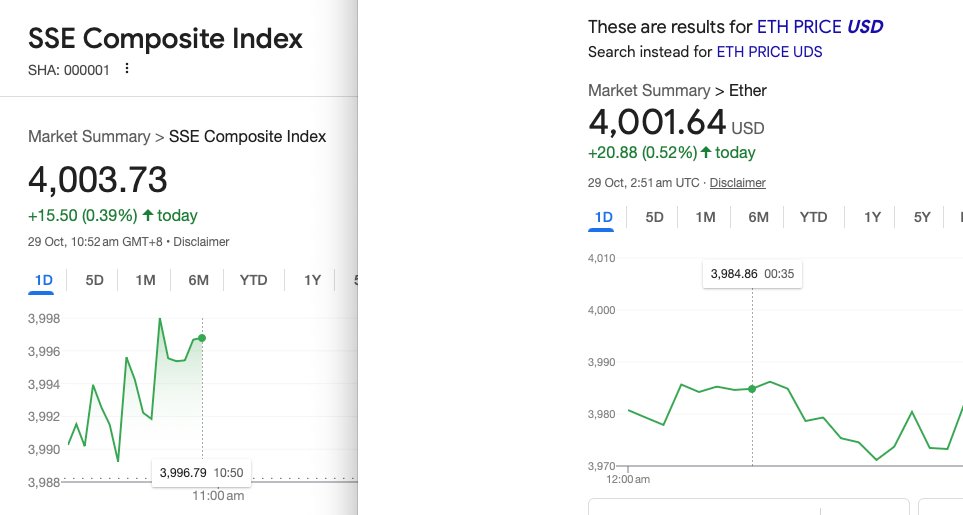Open the three-dot menu beside SHA: 000001
963x515 pixels.
click(126, 69)
